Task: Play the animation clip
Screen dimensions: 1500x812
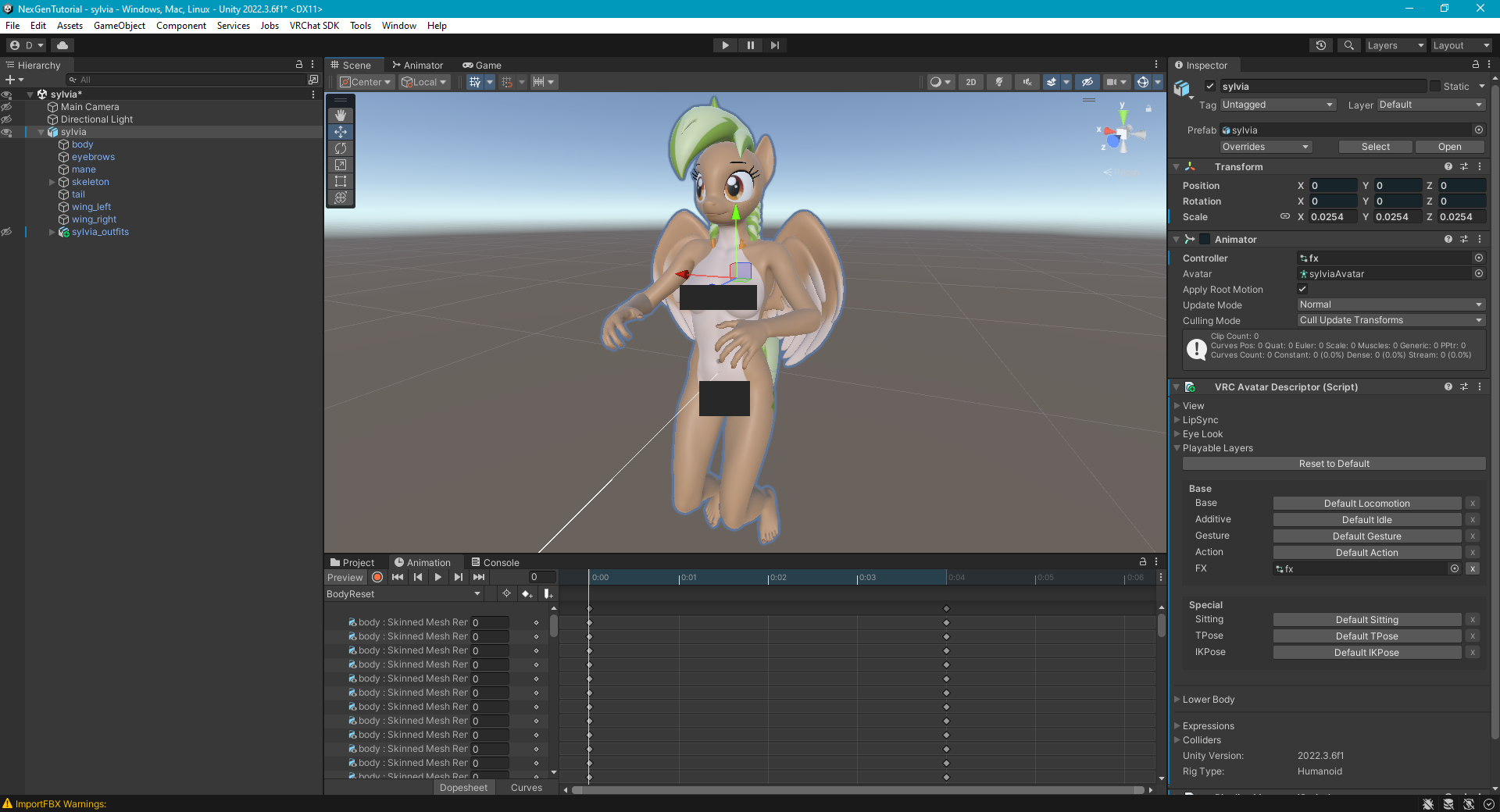Action: (438, 577)
